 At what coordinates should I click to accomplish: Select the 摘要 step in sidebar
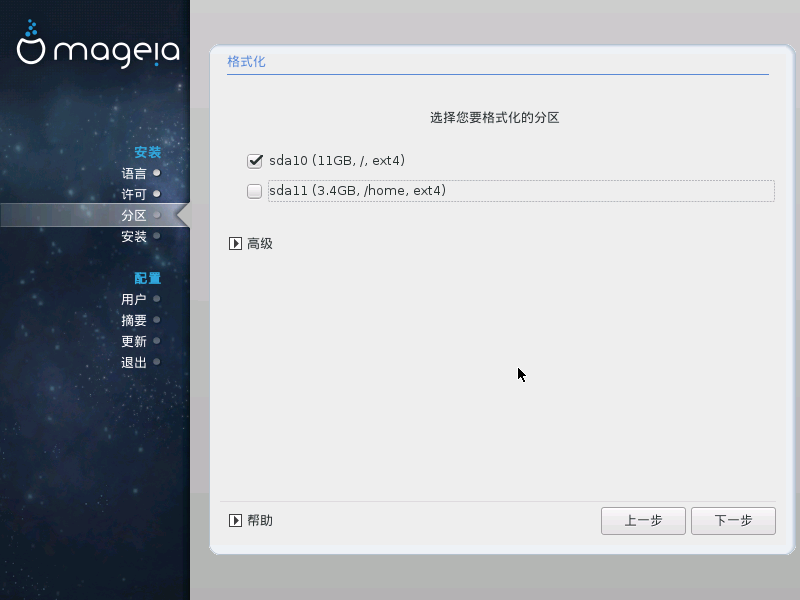coord(134,320)
